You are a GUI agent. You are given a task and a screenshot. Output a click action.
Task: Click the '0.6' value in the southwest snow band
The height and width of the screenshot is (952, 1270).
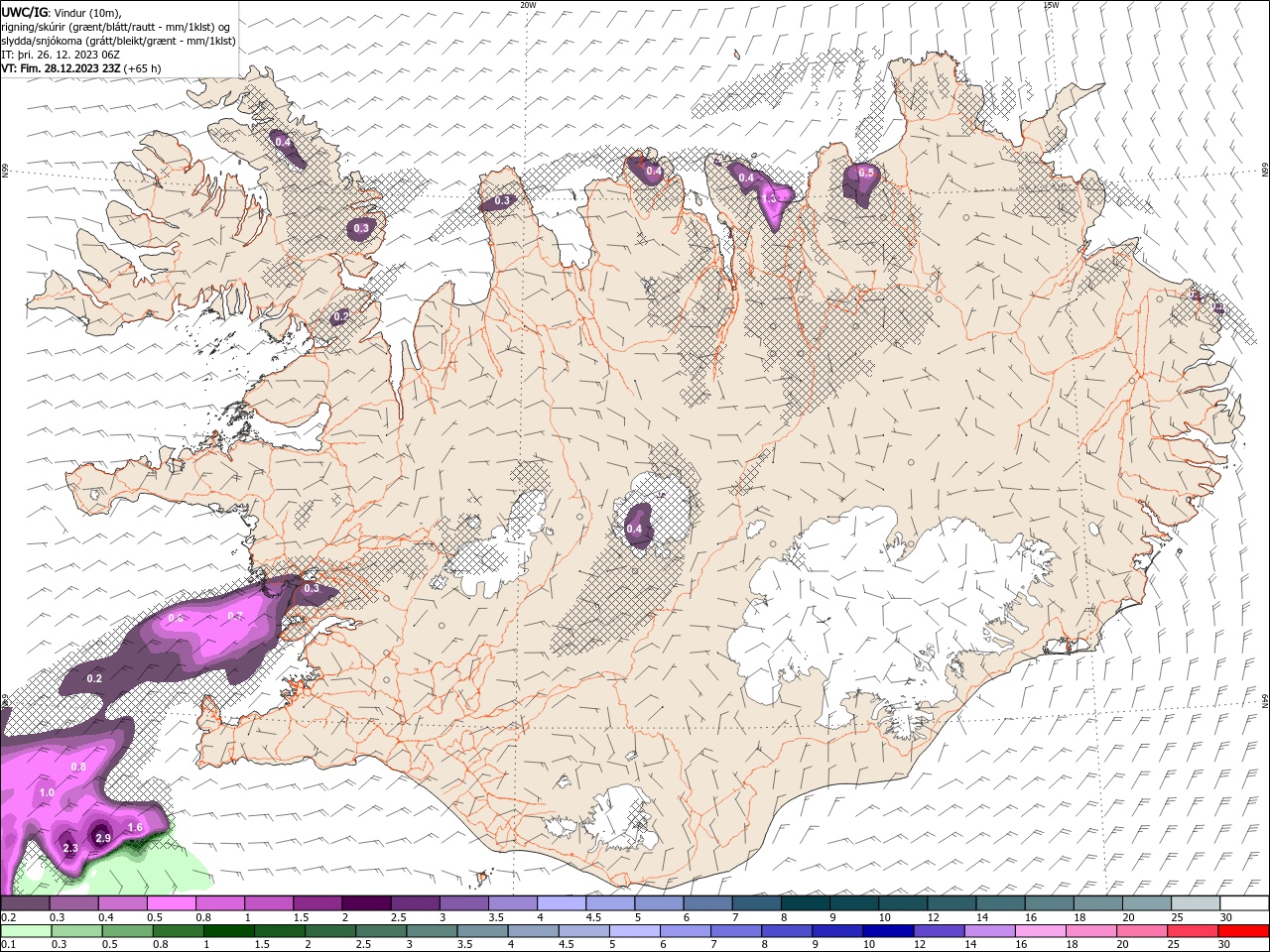coord(176,618)
